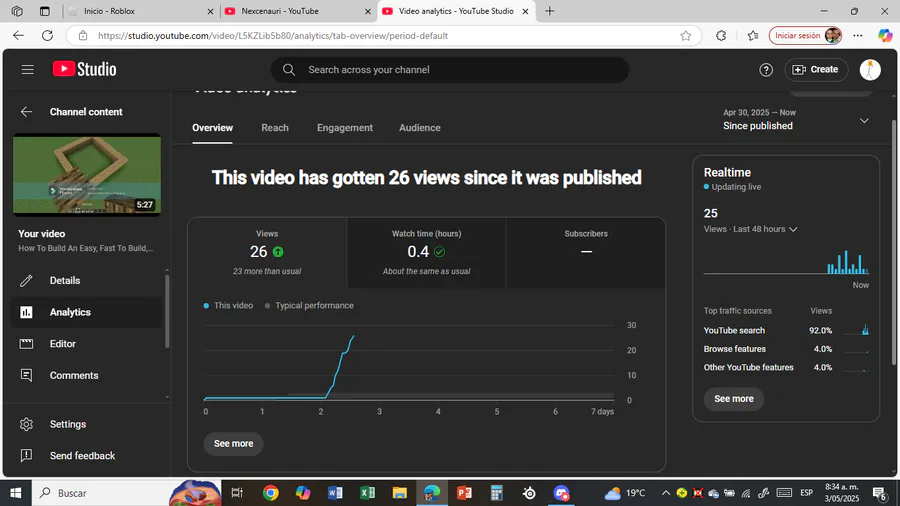Screen dimensions: 900x506
Task: Open the channel account avatar
Action: (870, 70)
